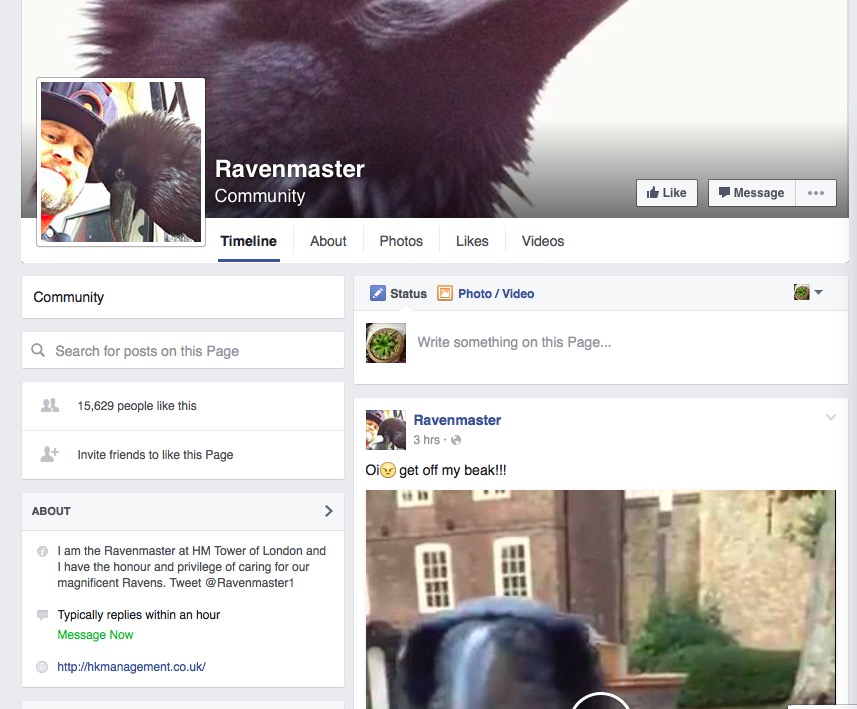This screenshot has width=857, height=709.
Task: Click the public globe privacy icon
Action: pyautogui.click(x=456, y=440)
